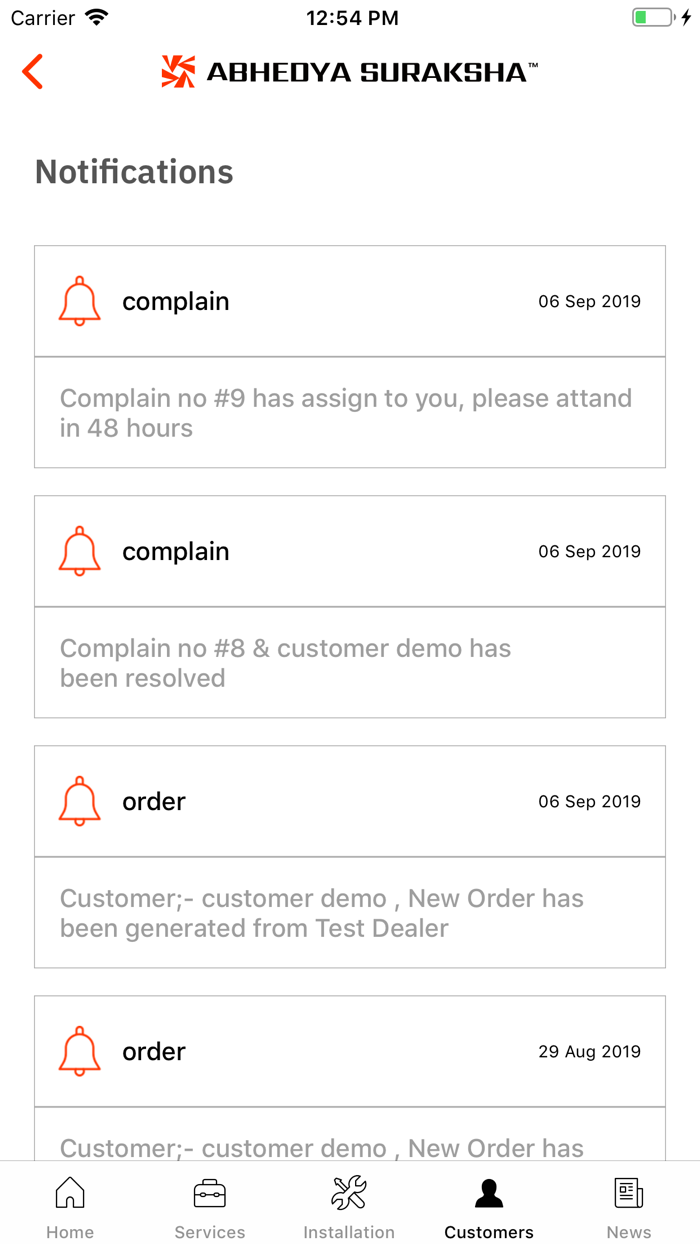
Task: Open message 'Complain no #9 has assign to you'
Action: 346,413
